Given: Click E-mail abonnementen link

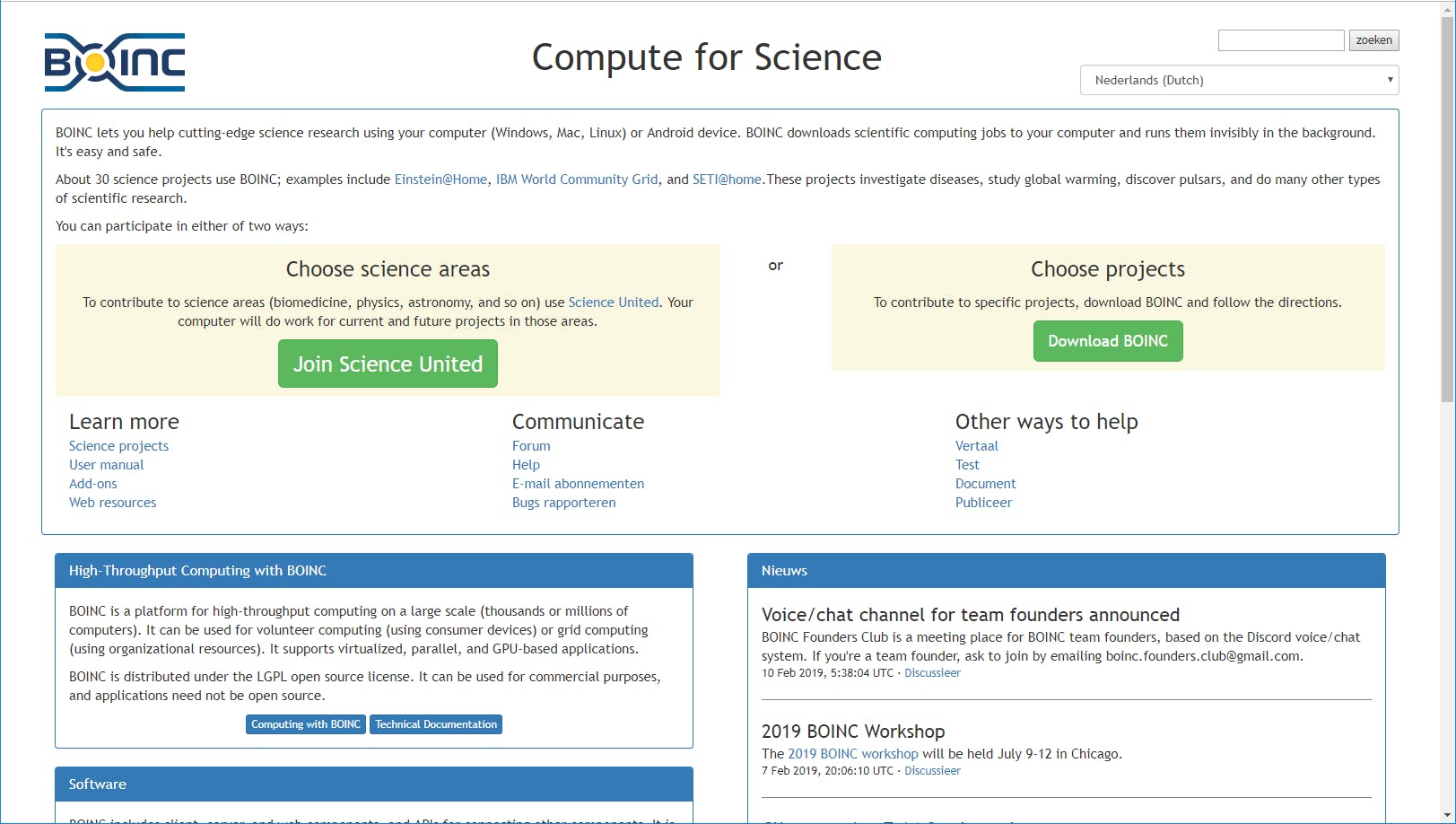Looking at the screenshot, I should click(578, 484).
